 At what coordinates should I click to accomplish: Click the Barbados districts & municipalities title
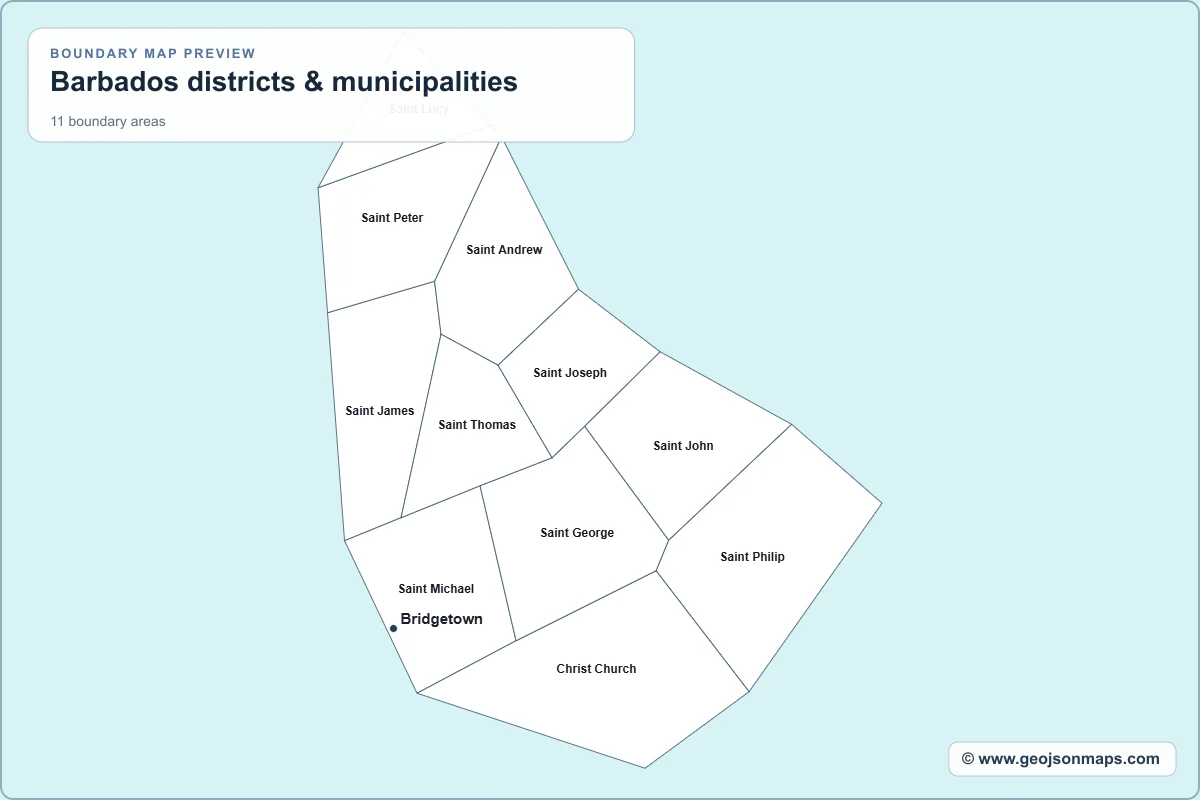click(284, 81)
